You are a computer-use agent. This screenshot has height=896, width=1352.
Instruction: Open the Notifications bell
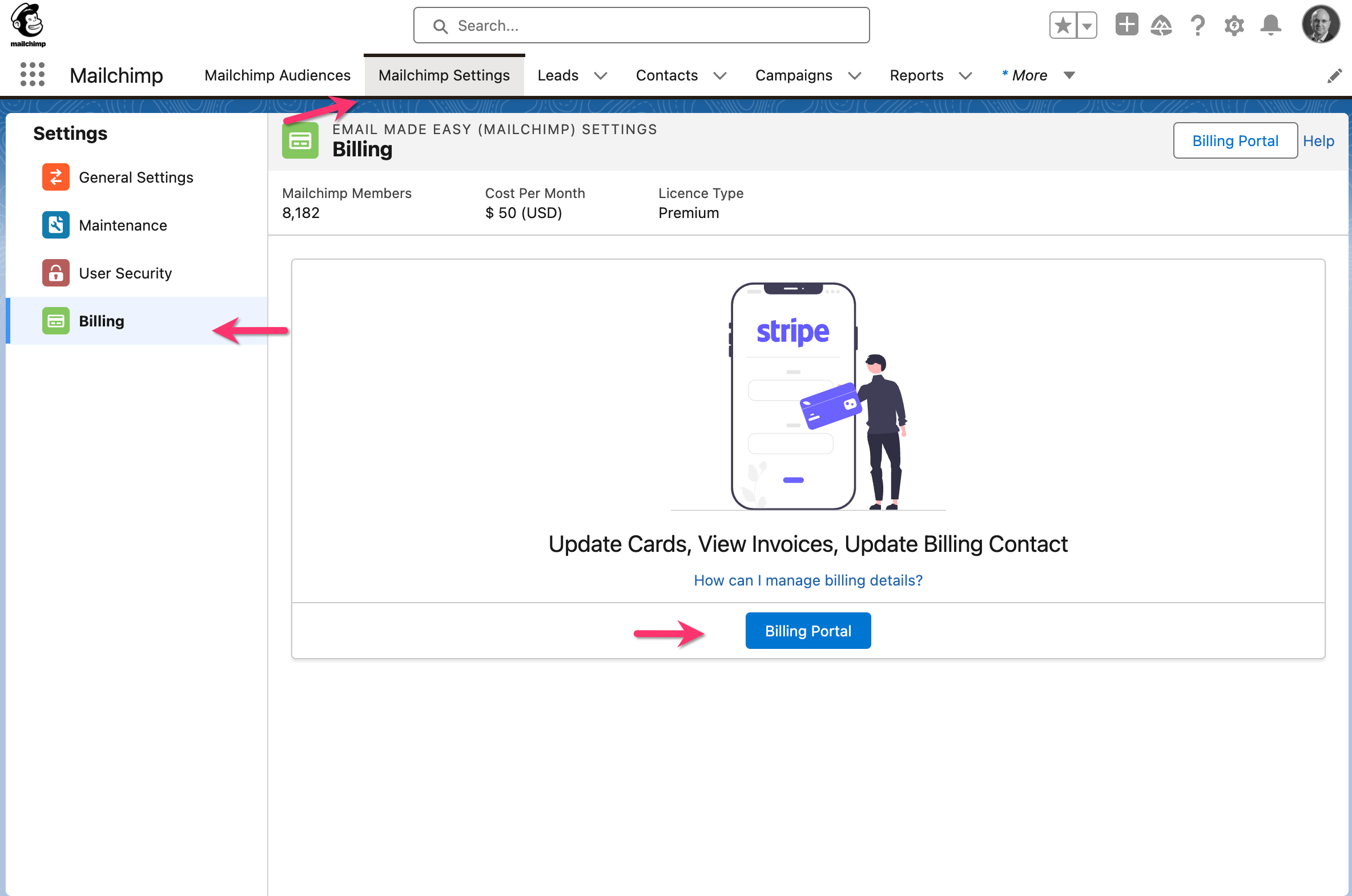point(1271,26)
